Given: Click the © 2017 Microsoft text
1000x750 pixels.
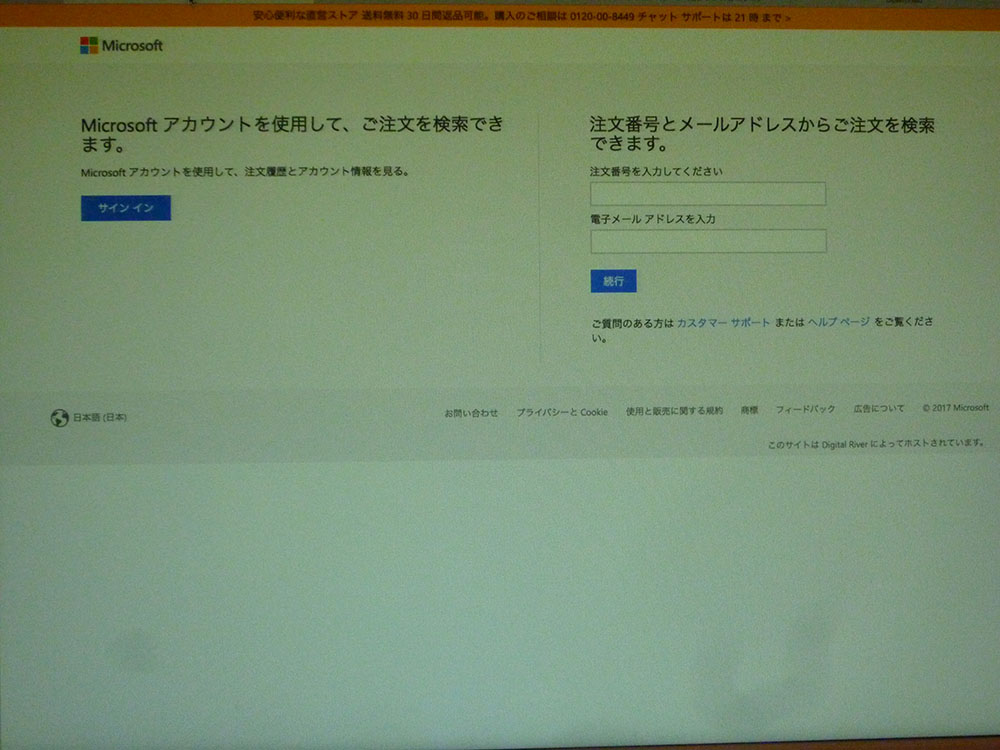Looking at the screenshot, I should click(955, 408).
